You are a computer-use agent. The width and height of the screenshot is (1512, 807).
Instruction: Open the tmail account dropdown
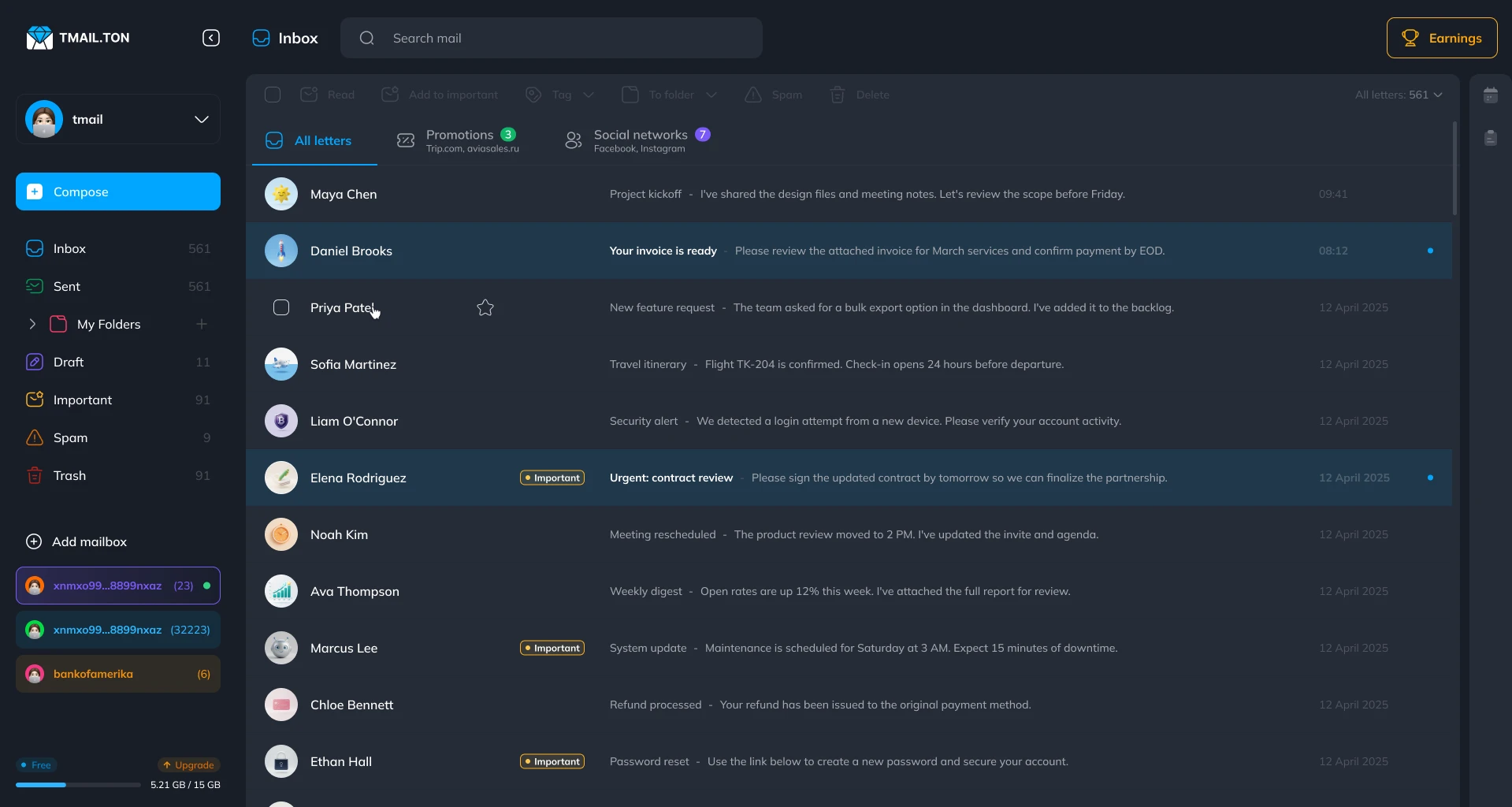coord(118,119)
